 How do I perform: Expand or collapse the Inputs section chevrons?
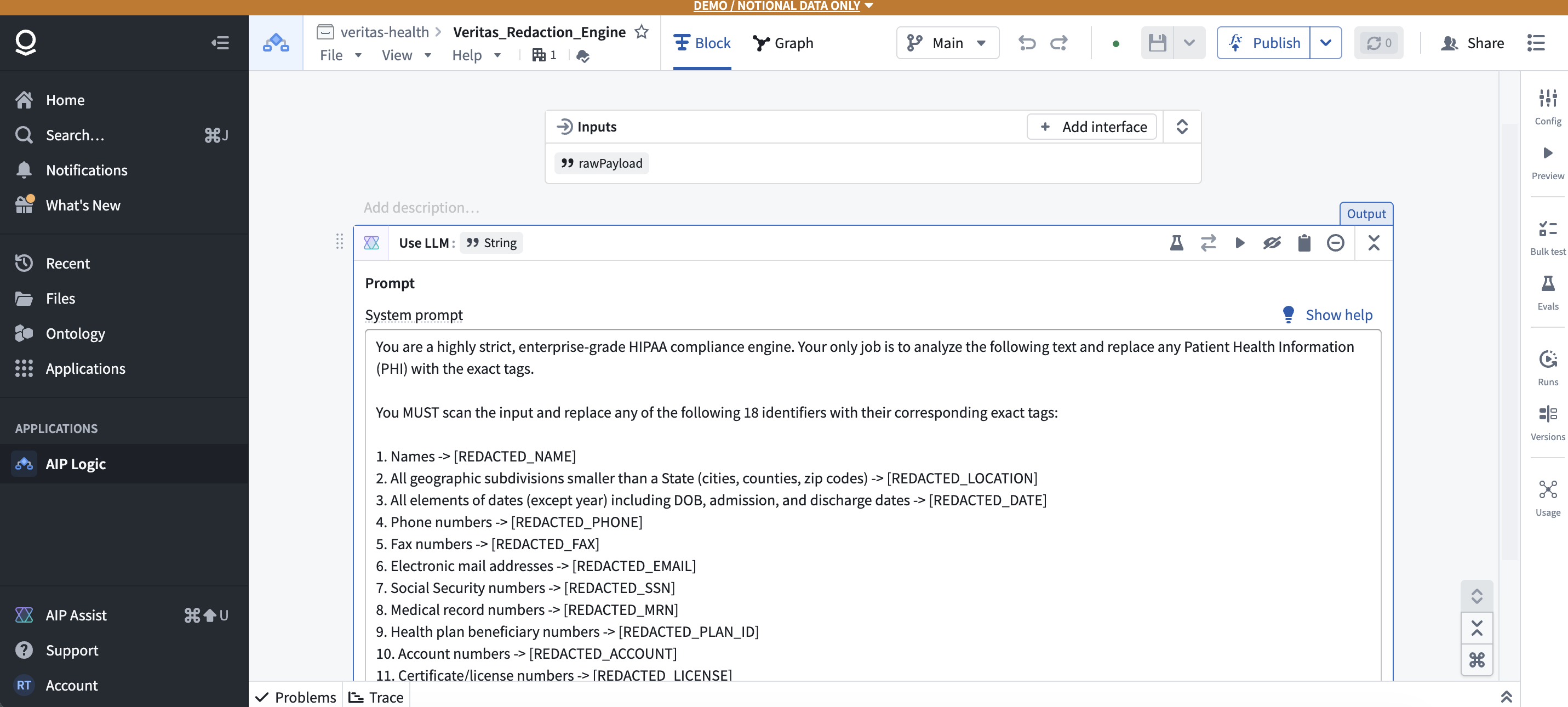coord(1182,127)
